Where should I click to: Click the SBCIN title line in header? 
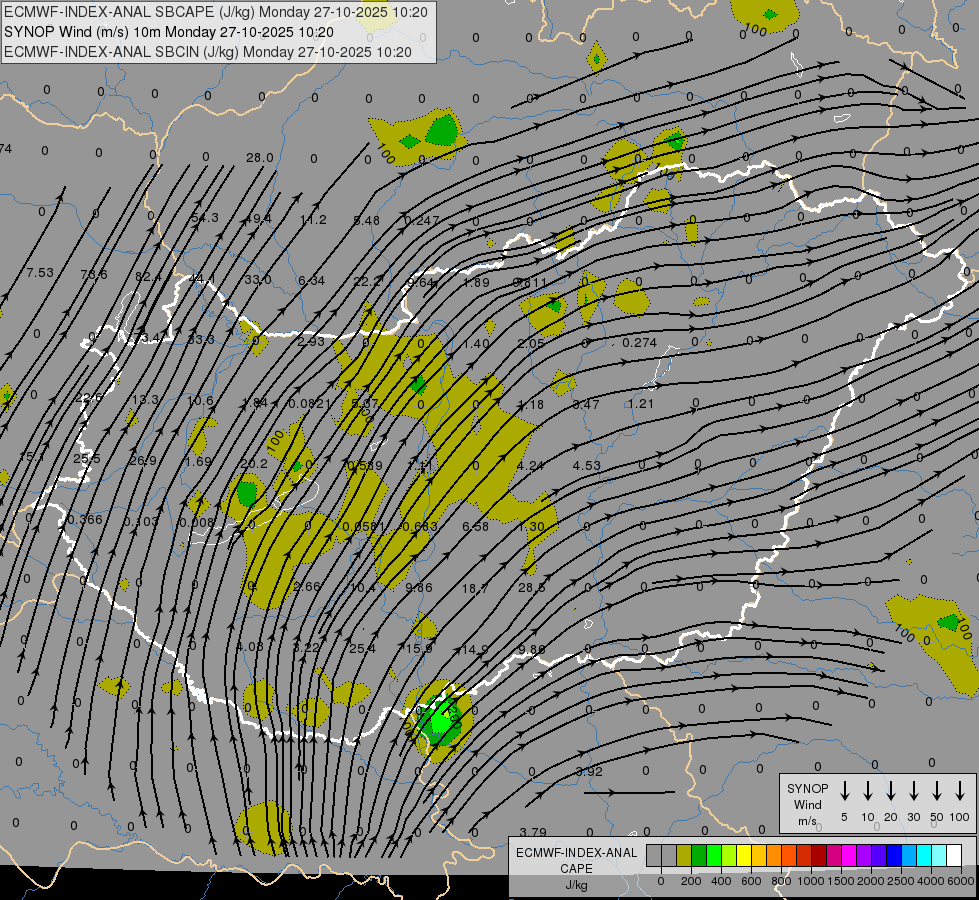pyautogui.click(x=208, y=52)
